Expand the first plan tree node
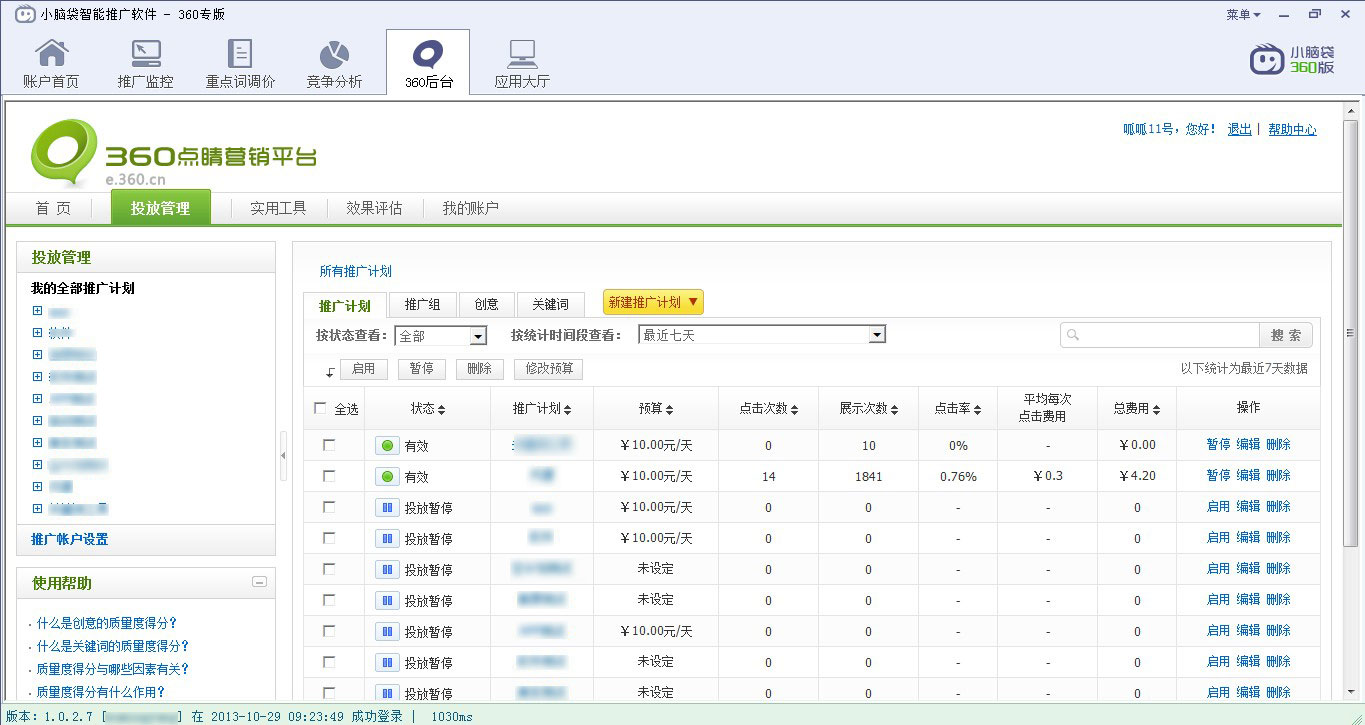The image size is (1365, 725). coord(37,311)
